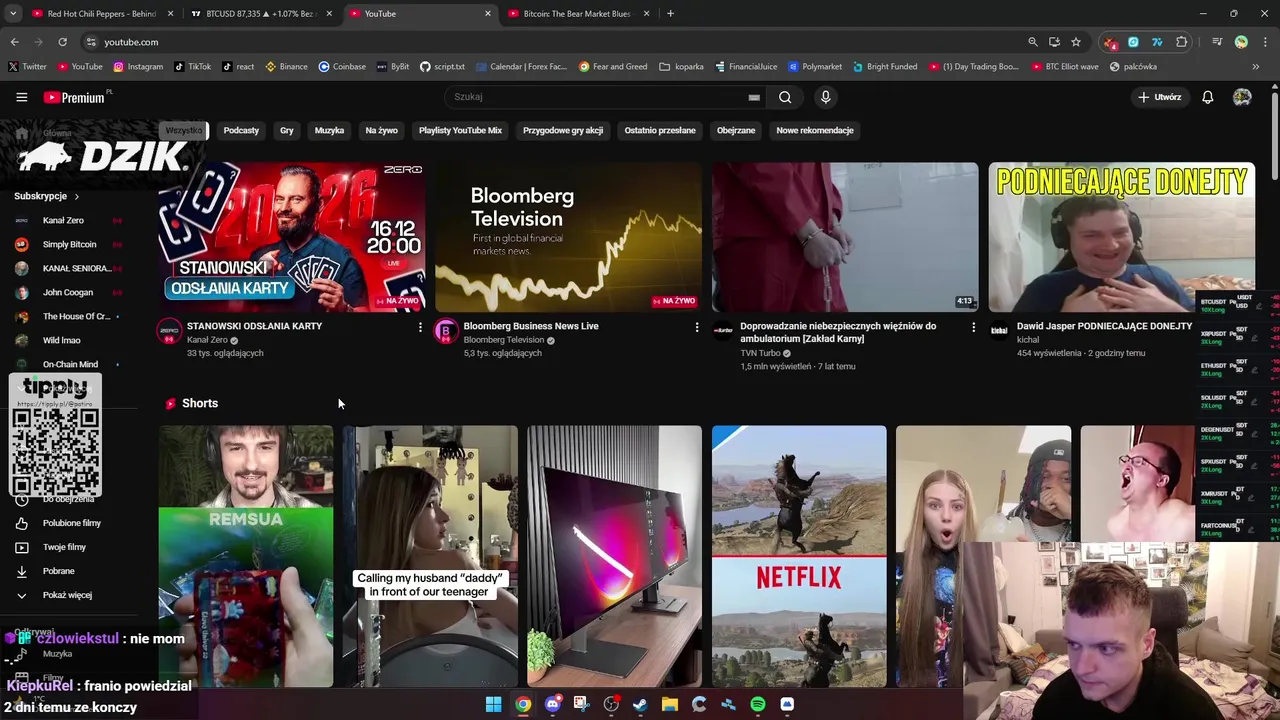Click the YouTube Premium logo

[77, 97]
